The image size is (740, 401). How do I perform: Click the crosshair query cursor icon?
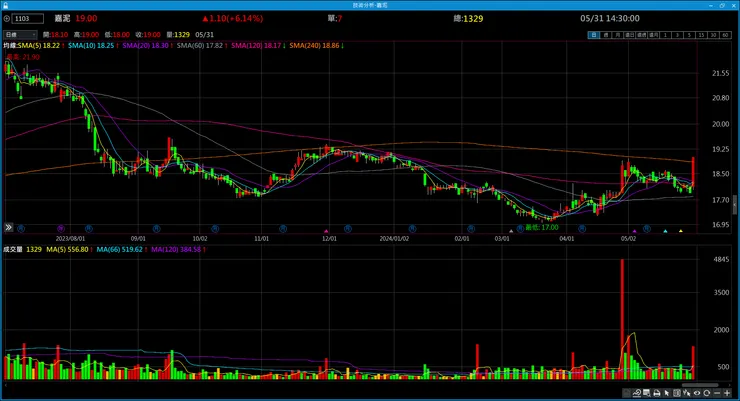pos(687,393)
